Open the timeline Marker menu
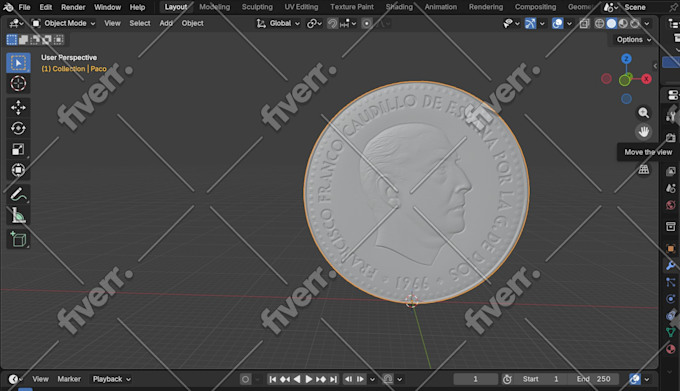This screenshot has width=680, height=391. (69, 379)
